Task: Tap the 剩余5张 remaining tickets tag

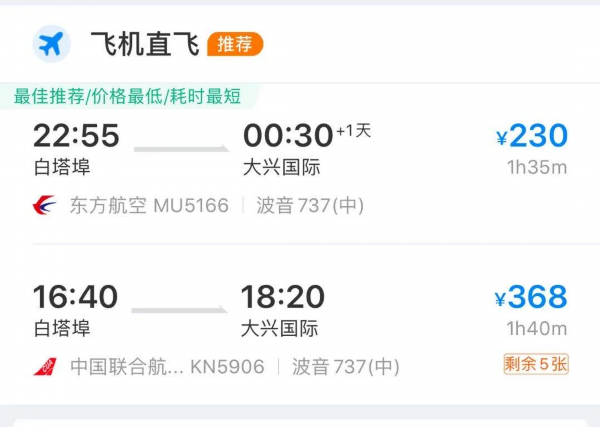Action: pos(536,365)
